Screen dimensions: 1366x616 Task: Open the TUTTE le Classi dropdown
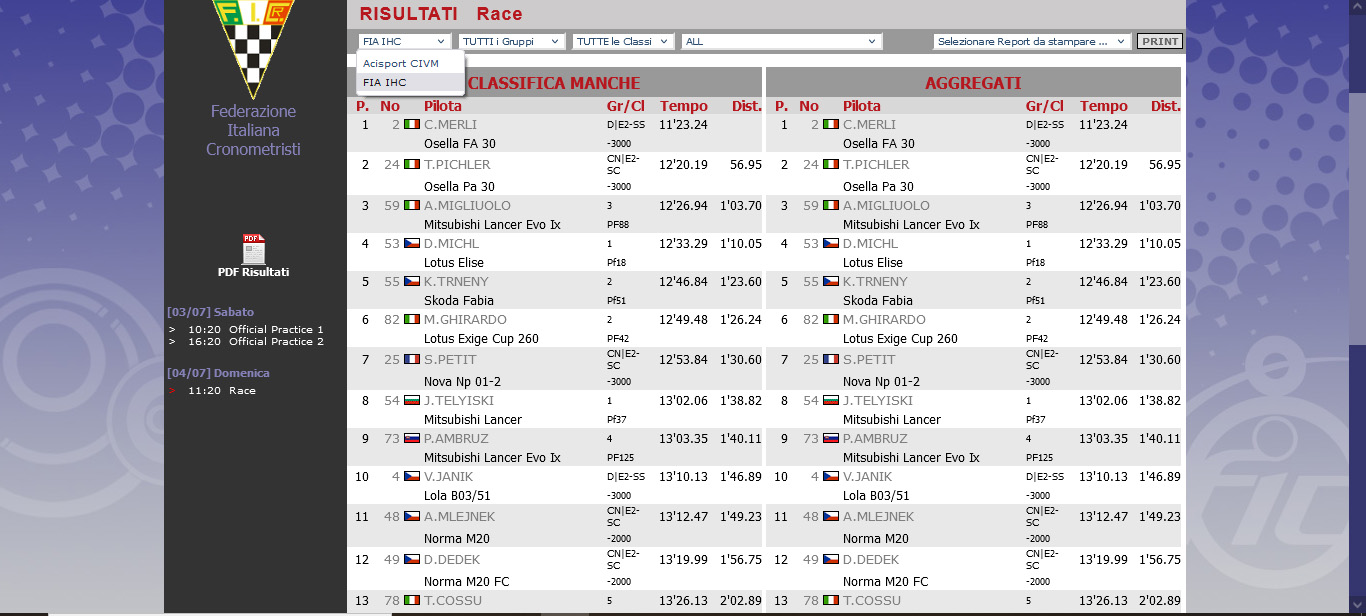(623, 42)
